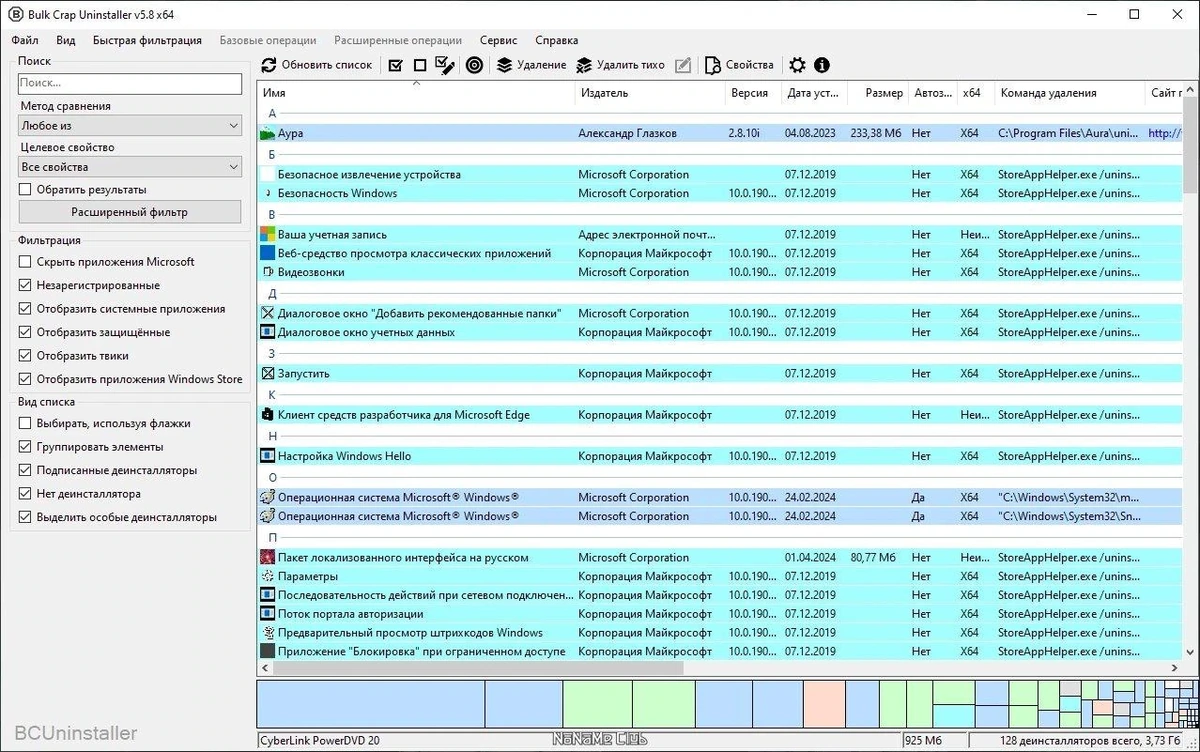Click the Поток портала авторизации row icon
This screenshot has width=1200, height=752.
click(267, 614)
